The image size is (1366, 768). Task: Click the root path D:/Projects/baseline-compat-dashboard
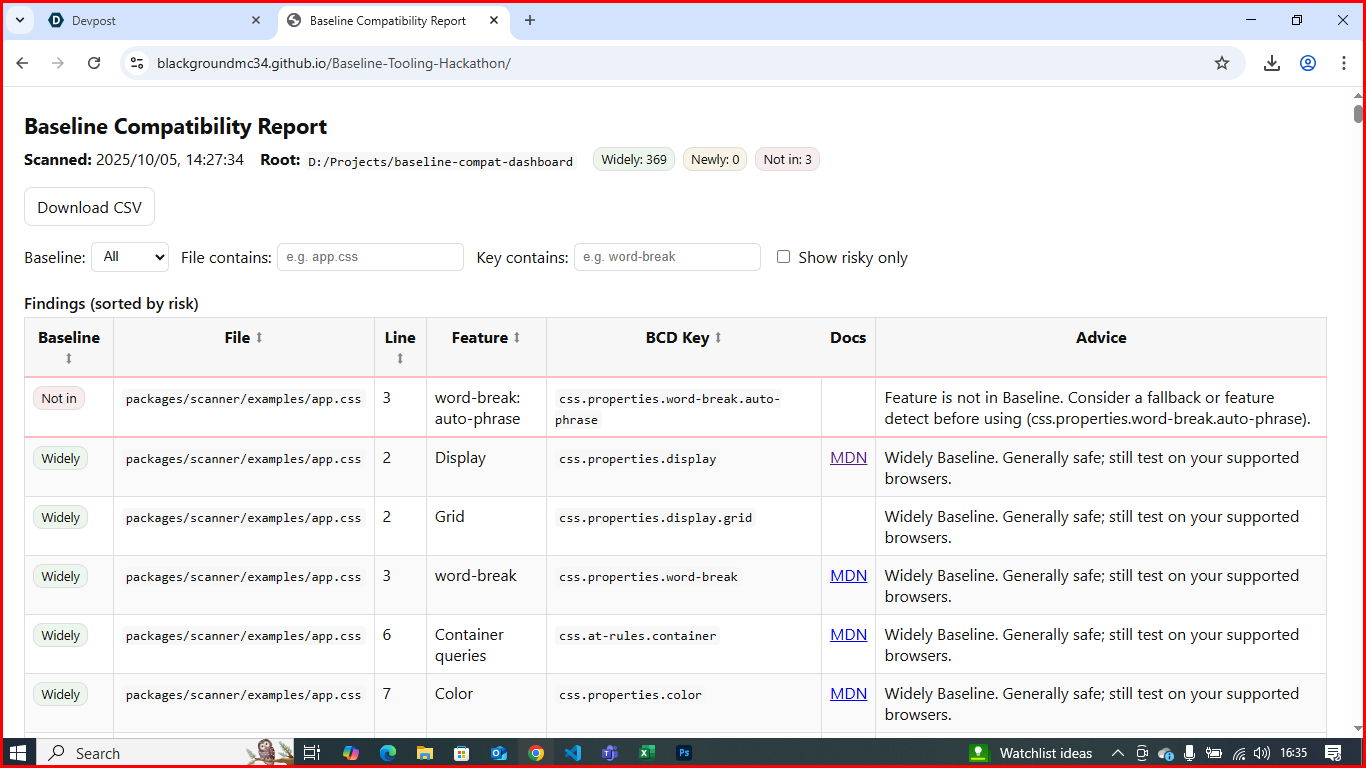tap(441, 161)
